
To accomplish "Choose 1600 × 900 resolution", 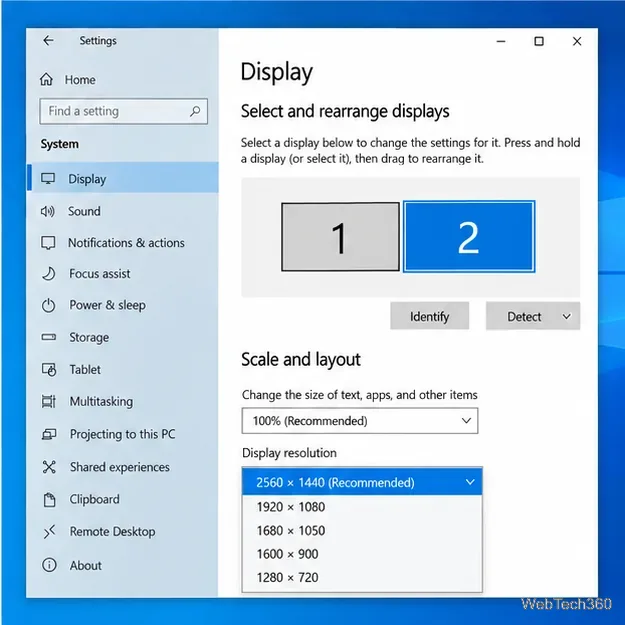I will click(362, 554).
